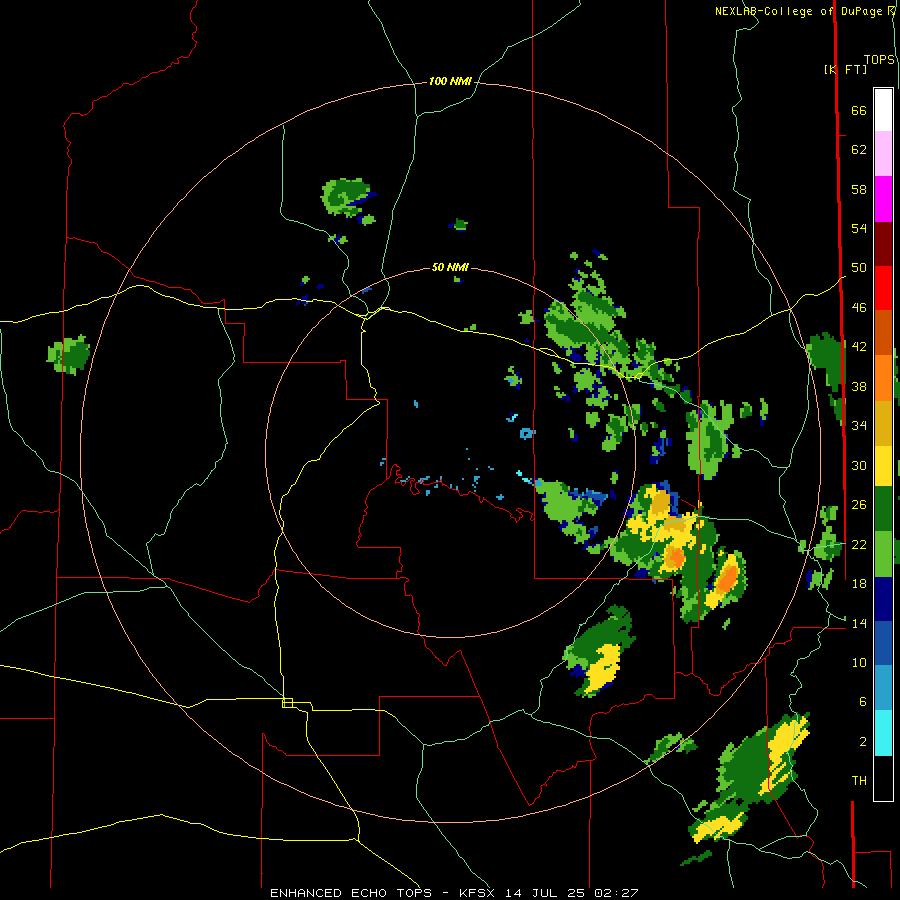Select the light green legend band
This screenshot has width=900, height=900.
(x=883, y=553)
